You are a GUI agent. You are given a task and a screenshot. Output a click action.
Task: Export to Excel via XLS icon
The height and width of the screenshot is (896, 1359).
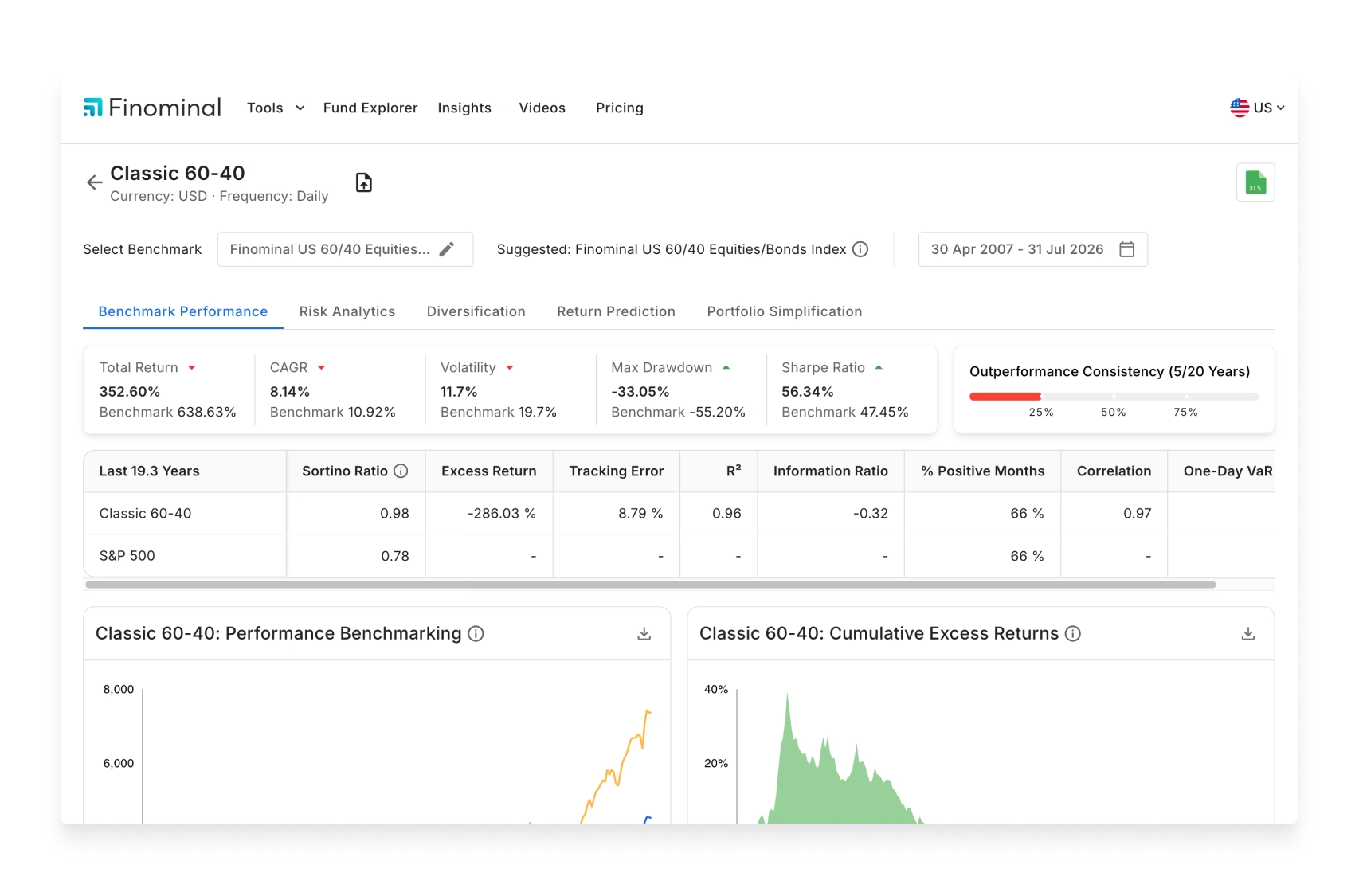[x=1255, y=182]
